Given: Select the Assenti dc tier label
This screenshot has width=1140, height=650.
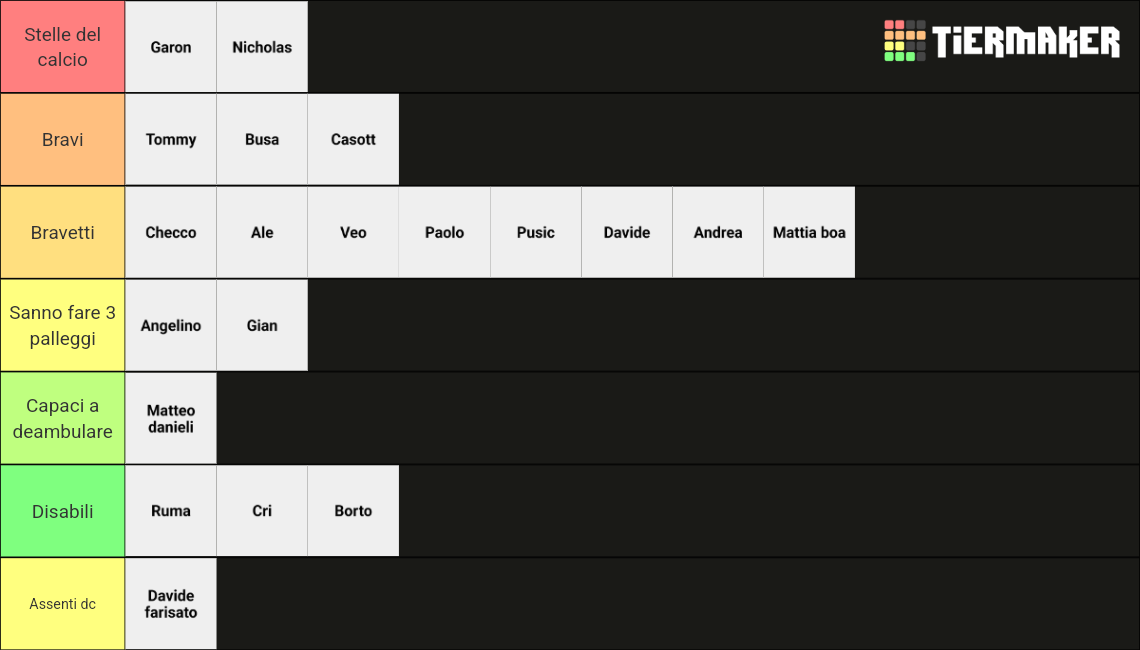Looking at the screenshot, I should coord(63,603).
